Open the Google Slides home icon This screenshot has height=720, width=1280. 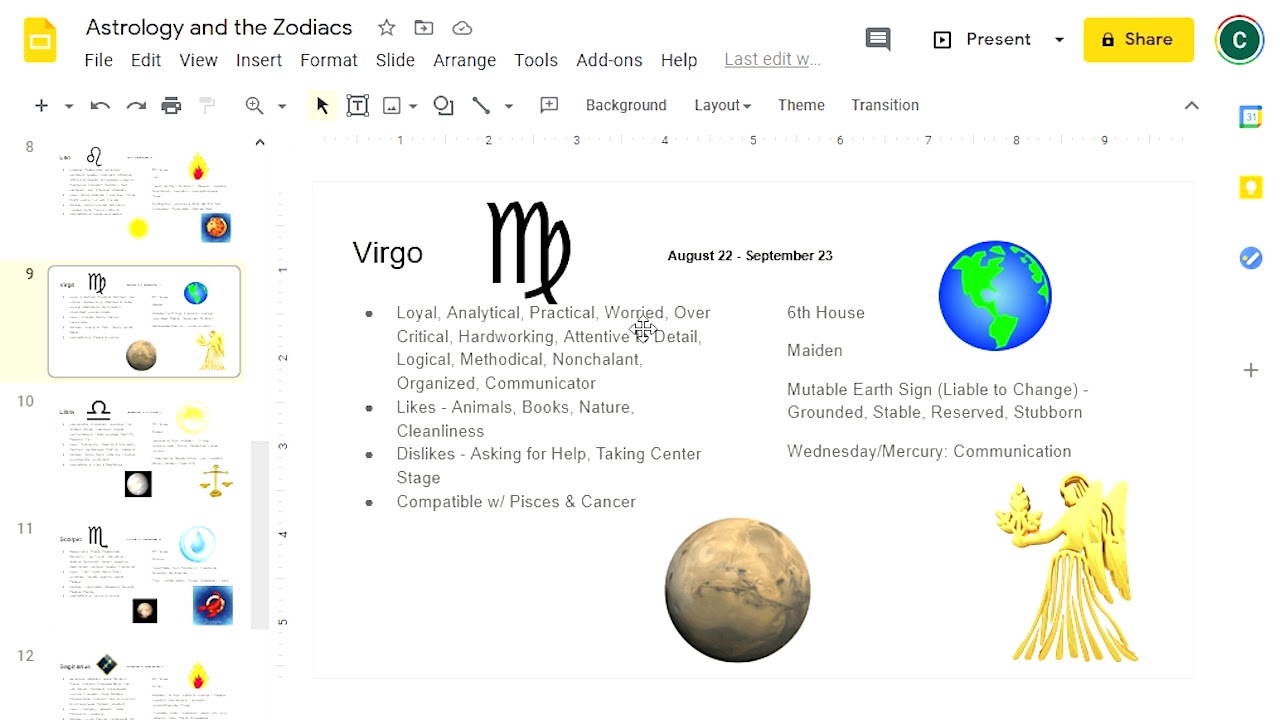click(x=40, y=41)
